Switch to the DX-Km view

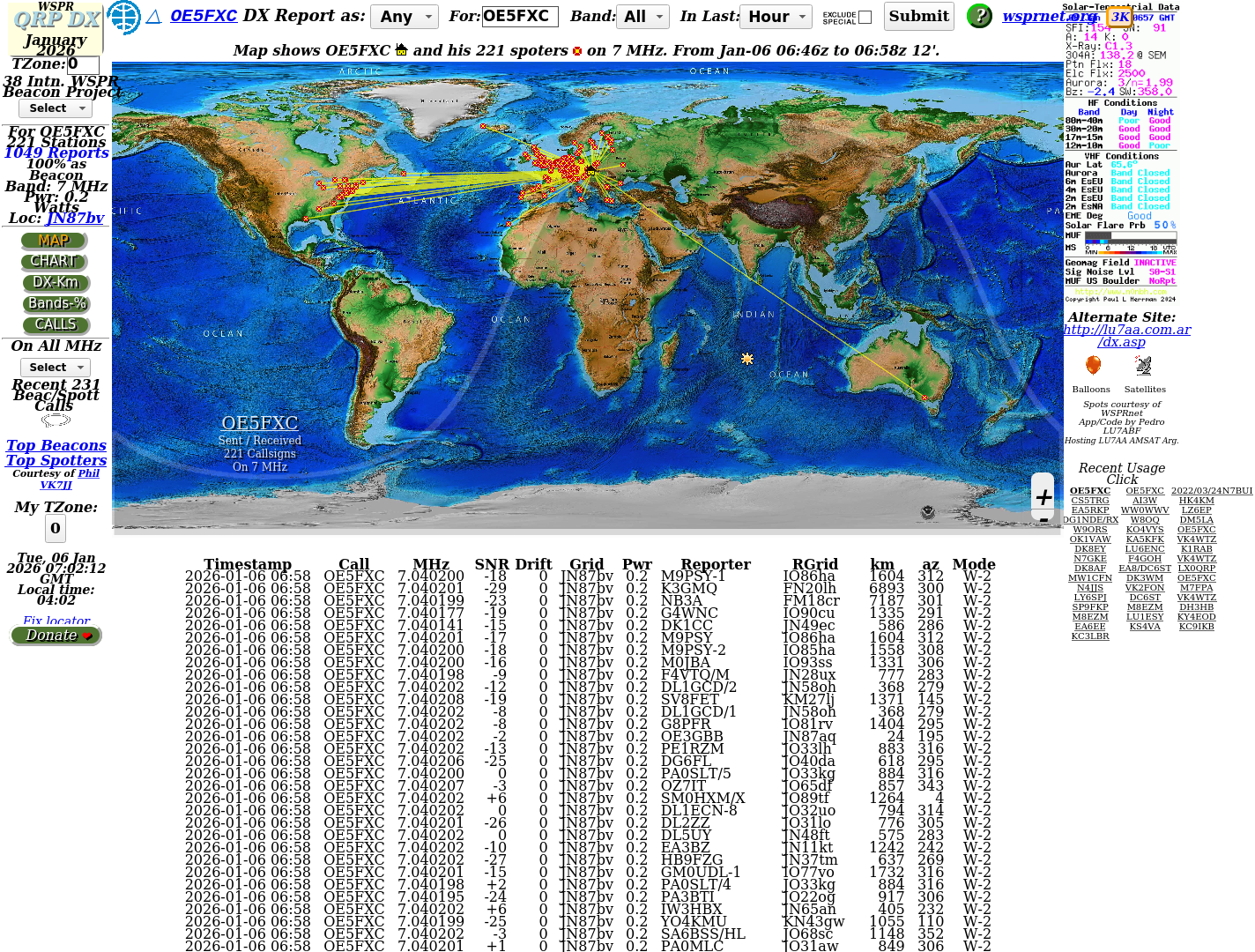coord(56,283)
